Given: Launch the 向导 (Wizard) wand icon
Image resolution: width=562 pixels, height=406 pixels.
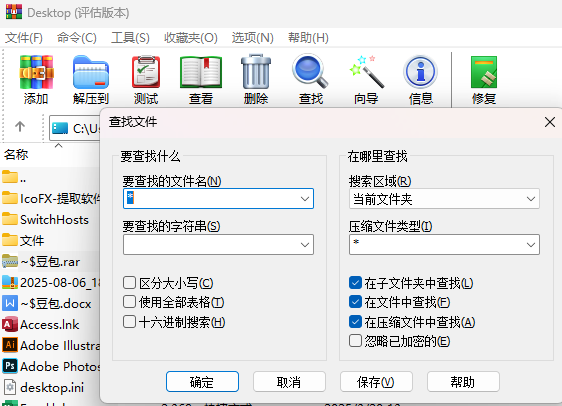Looking at the screenshot, I should click(366, 71).
